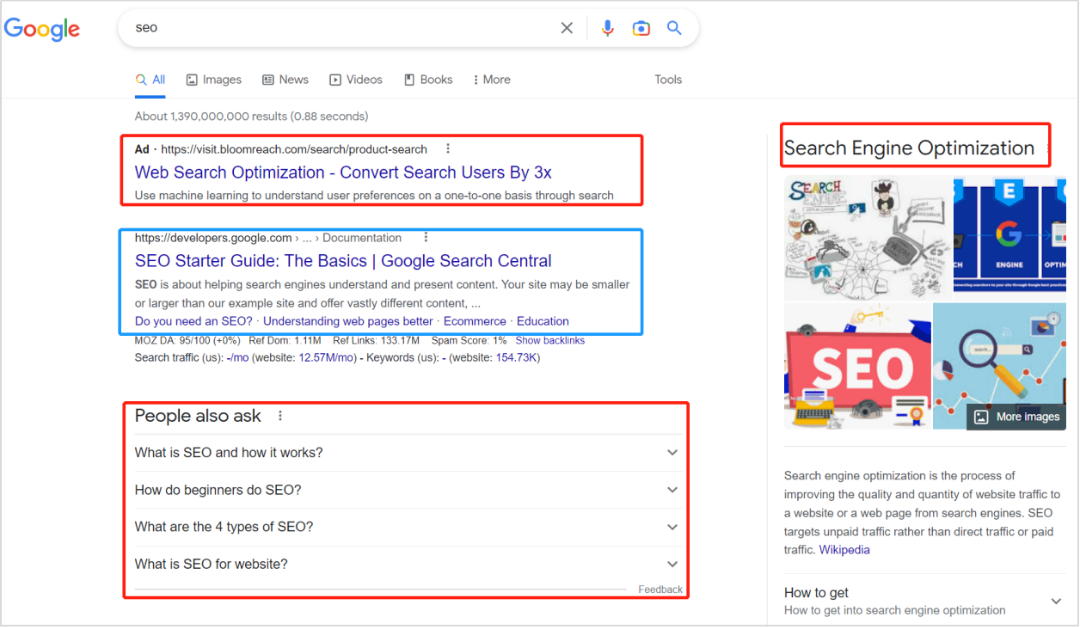
Task: Click the Google logo
Action: coord(42,29)
